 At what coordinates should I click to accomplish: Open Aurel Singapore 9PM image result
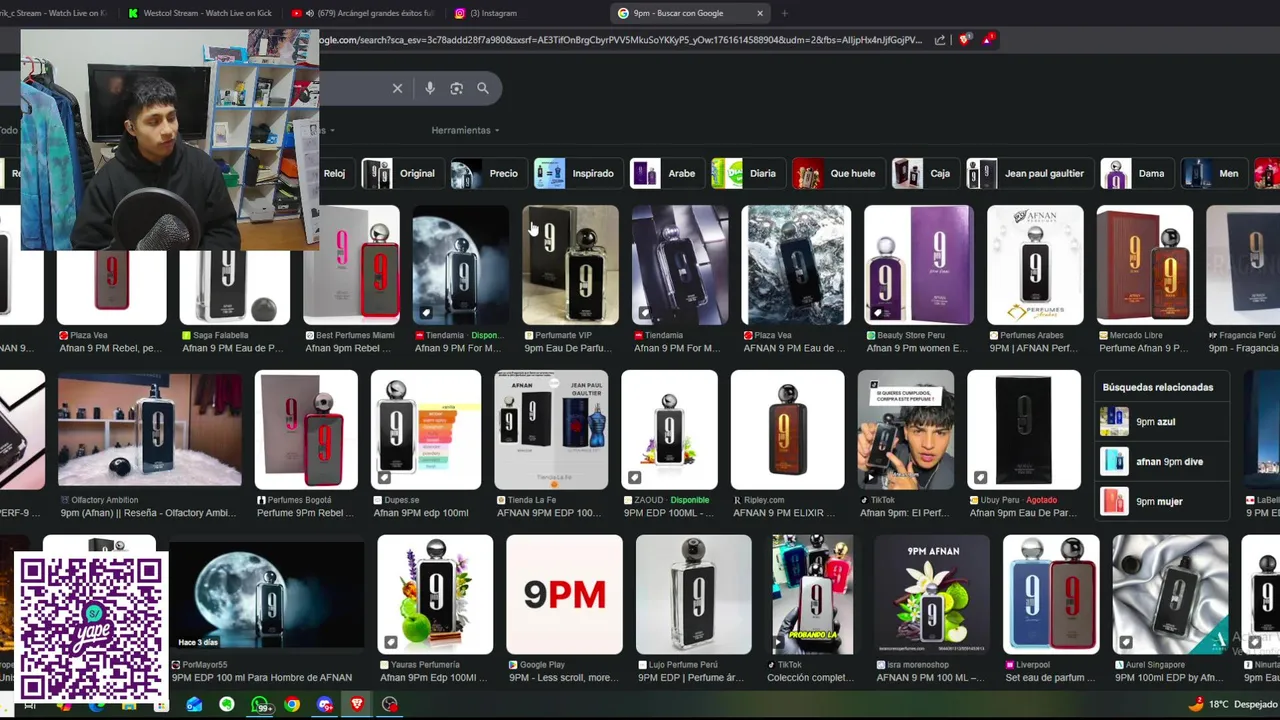(x=1170, y=595)
